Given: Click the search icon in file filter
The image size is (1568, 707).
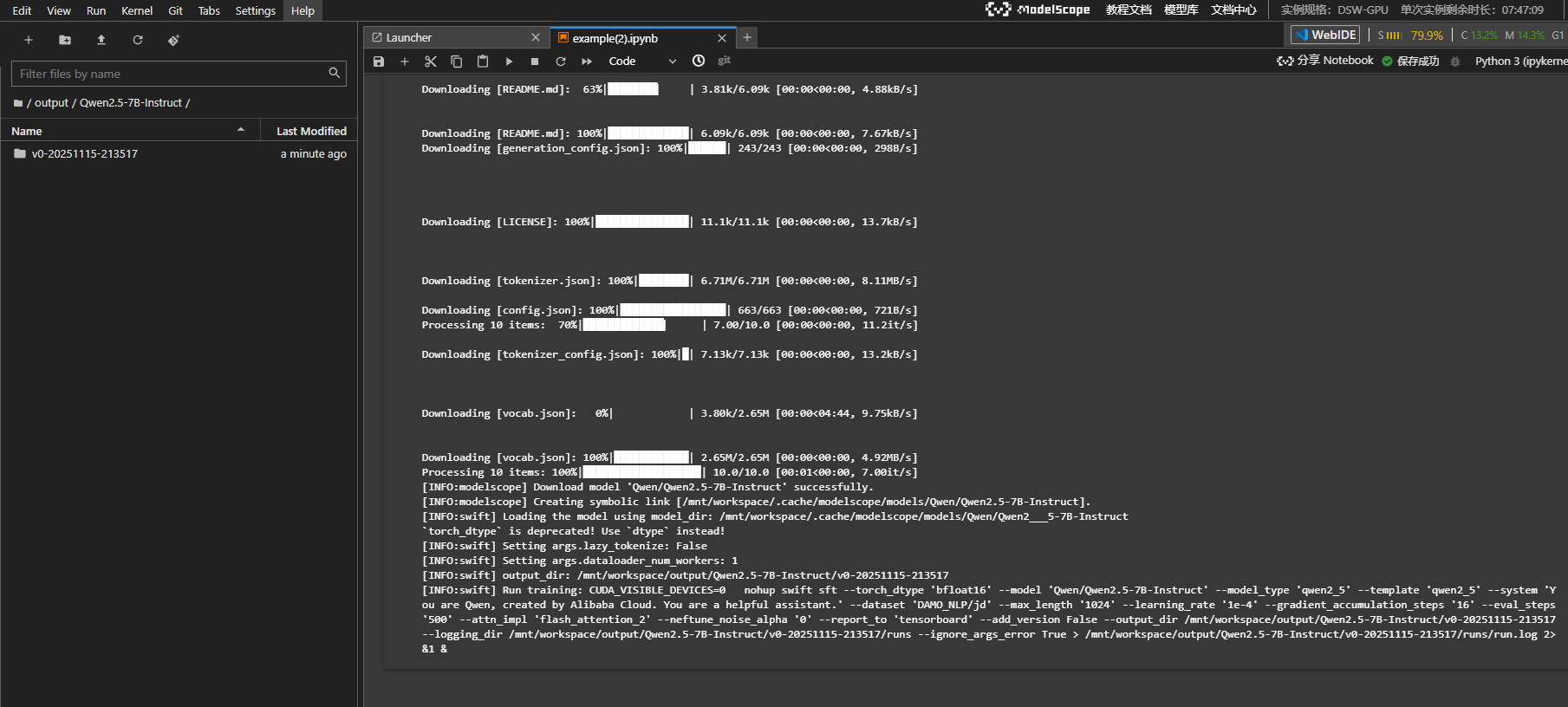Looking at the screenshot, I should pos(335,74).
